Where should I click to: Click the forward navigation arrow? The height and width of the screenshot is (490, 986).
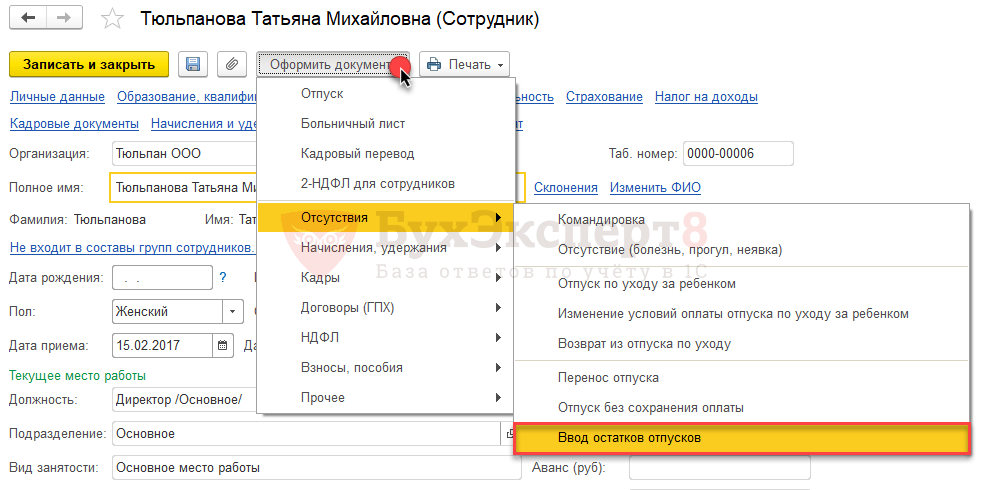pos(64,18)
